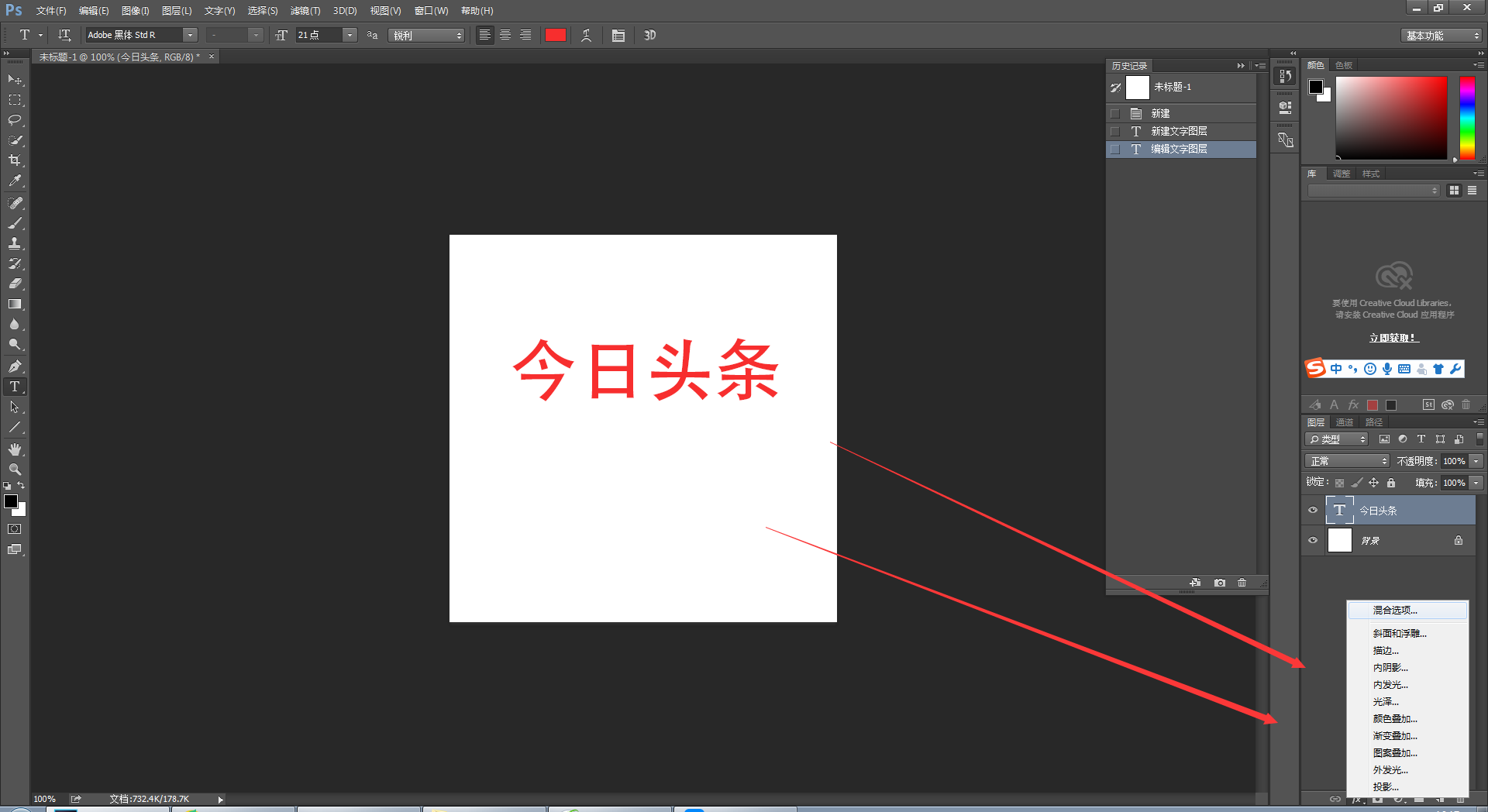The image size is (1488, 812).
Task: Open the Type tool preset picker arrow
Action: [41, 35]
